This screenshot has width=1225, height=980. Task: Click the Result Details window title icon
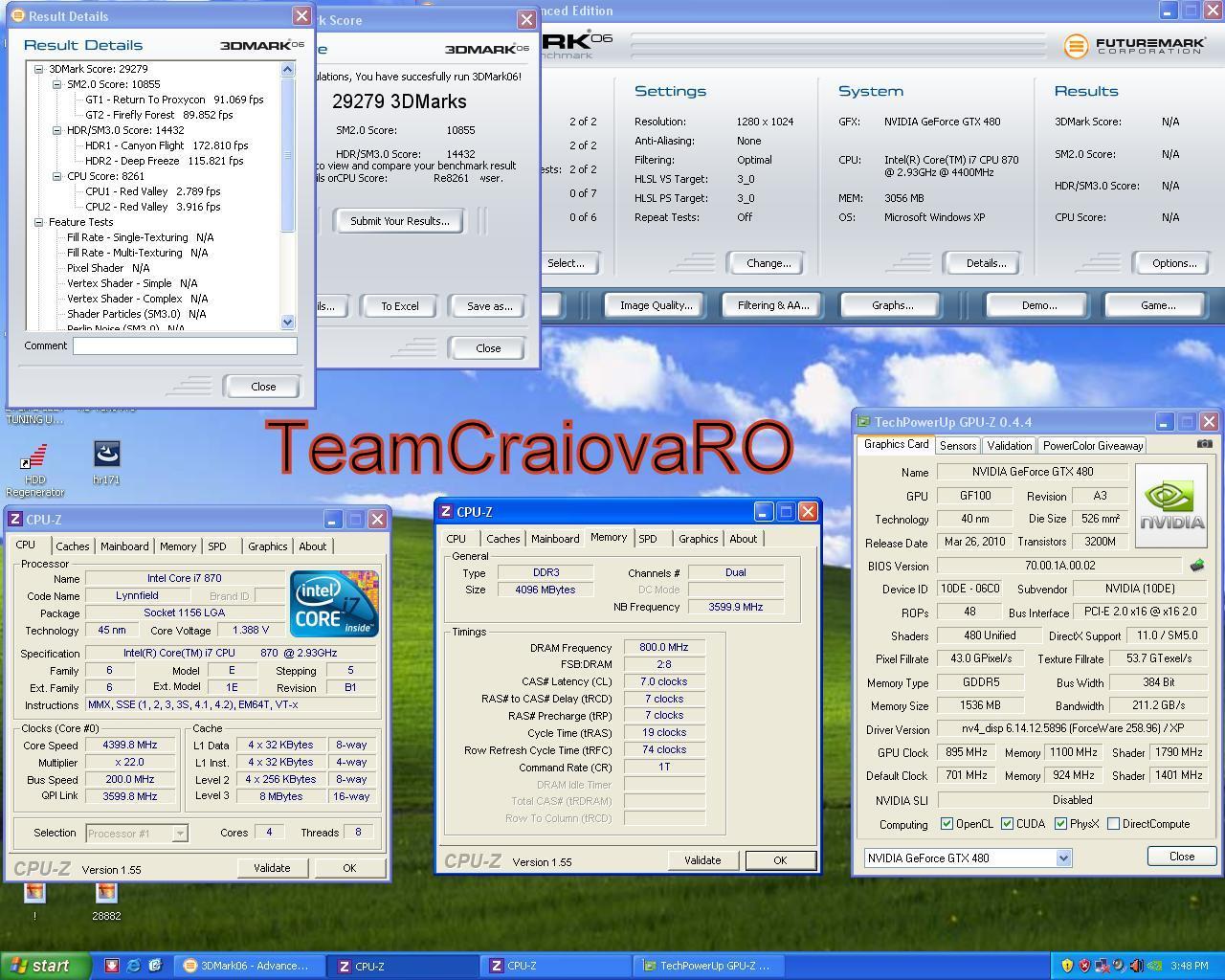pyautogui.click(x=17, y=15)
